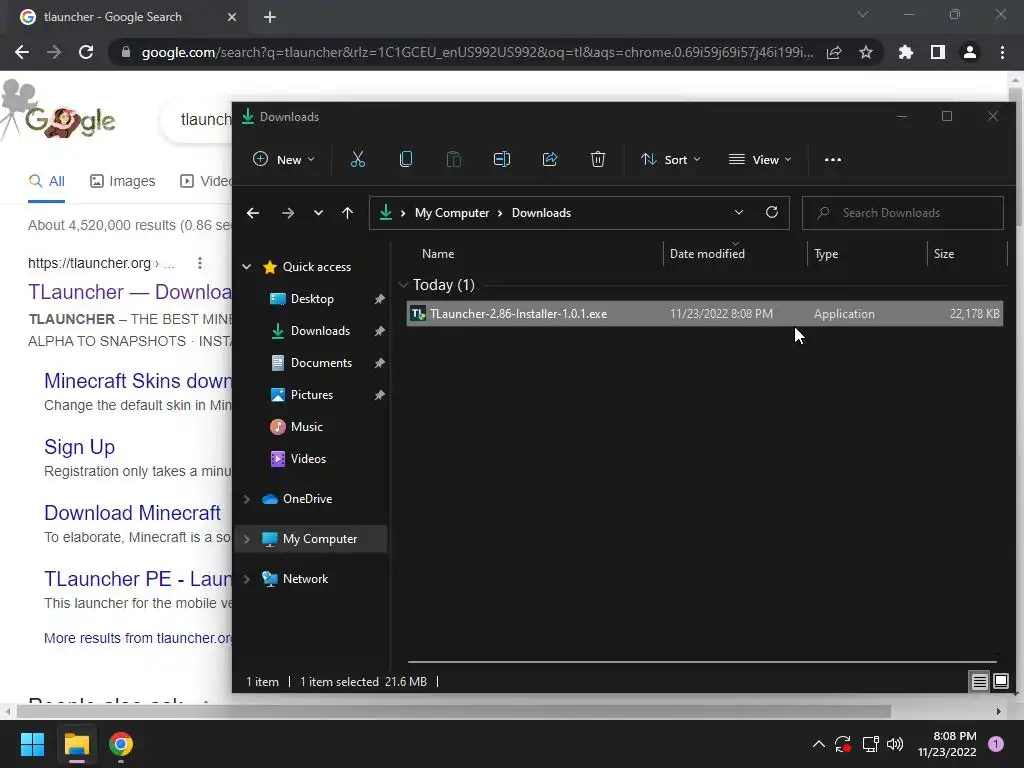Open the Sort dropdown menu
The width and height of the screenshot is (1024, 768).
671,159
